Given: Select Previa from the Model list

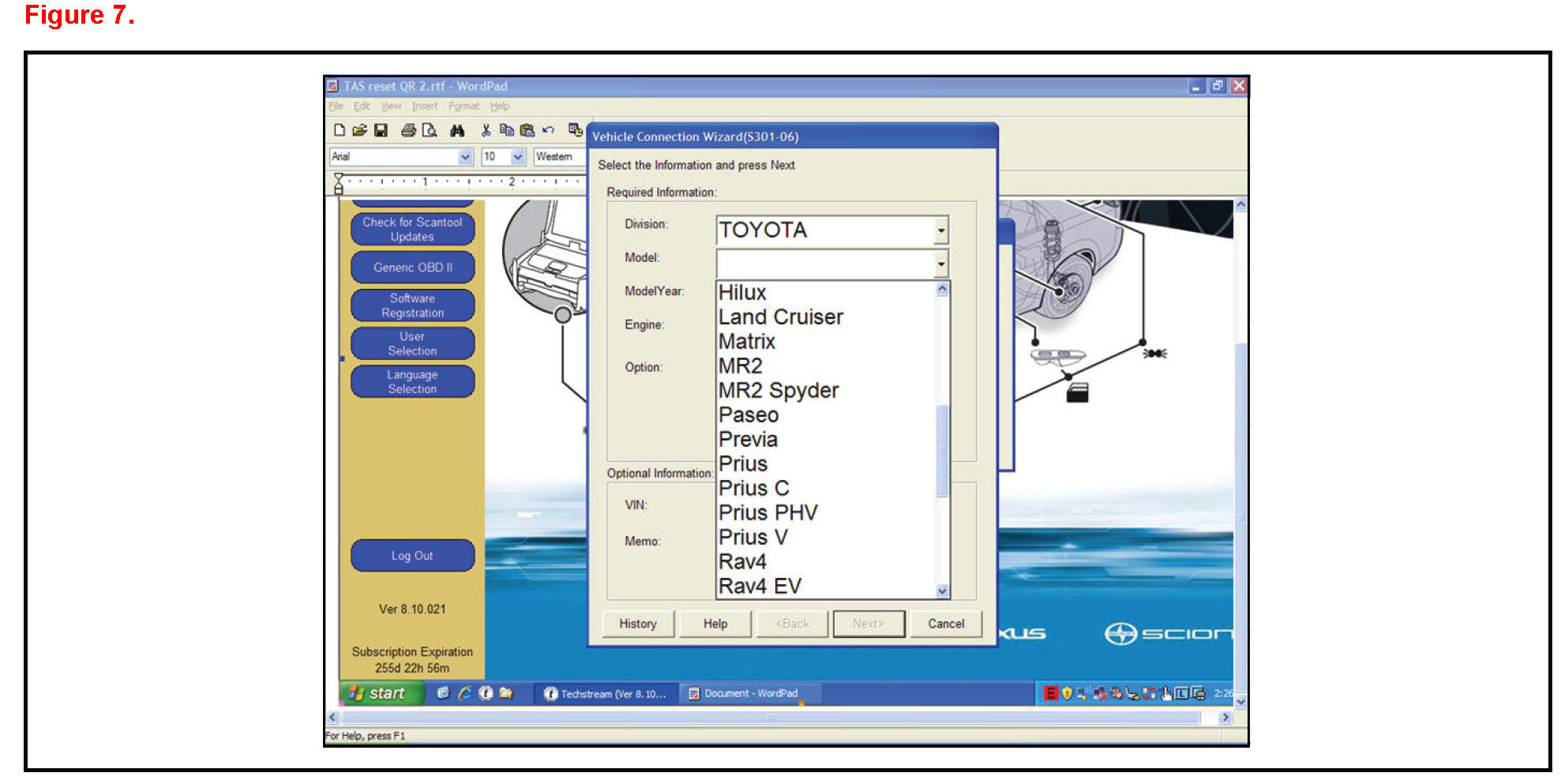Looking at the screenshot, I should 825,440.
